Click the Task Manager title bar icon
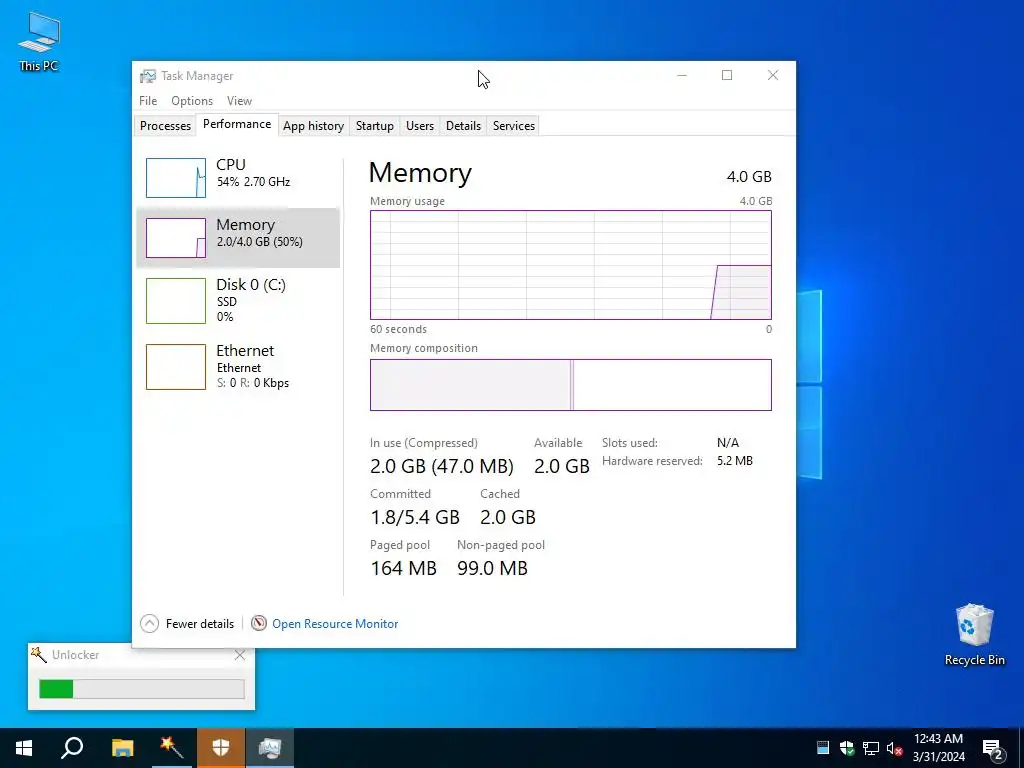This screenshot has width=1024, height=768. (148, 76)
